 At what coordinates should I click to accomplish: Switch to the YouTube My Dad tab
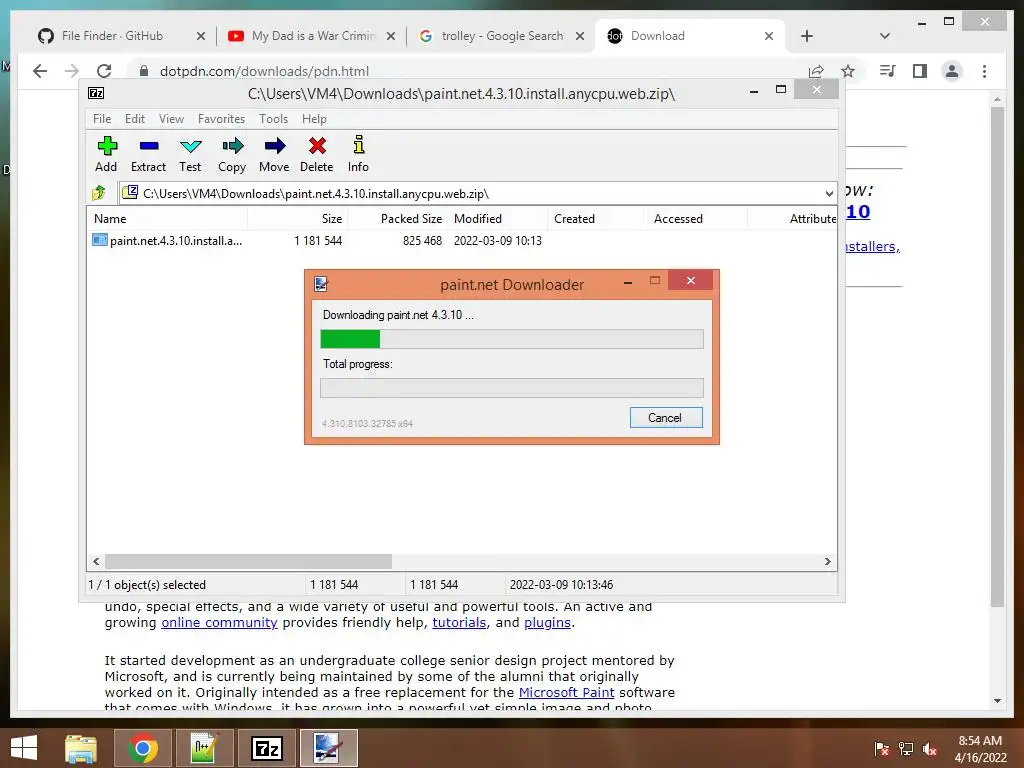313,36
